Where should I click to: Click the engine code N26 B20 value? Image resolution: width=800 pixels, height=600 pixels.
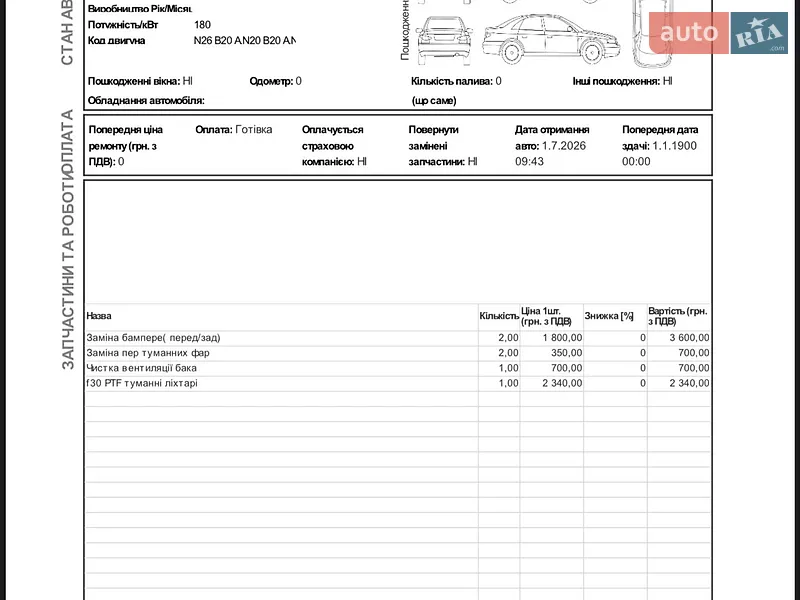(x=244, y=40)
